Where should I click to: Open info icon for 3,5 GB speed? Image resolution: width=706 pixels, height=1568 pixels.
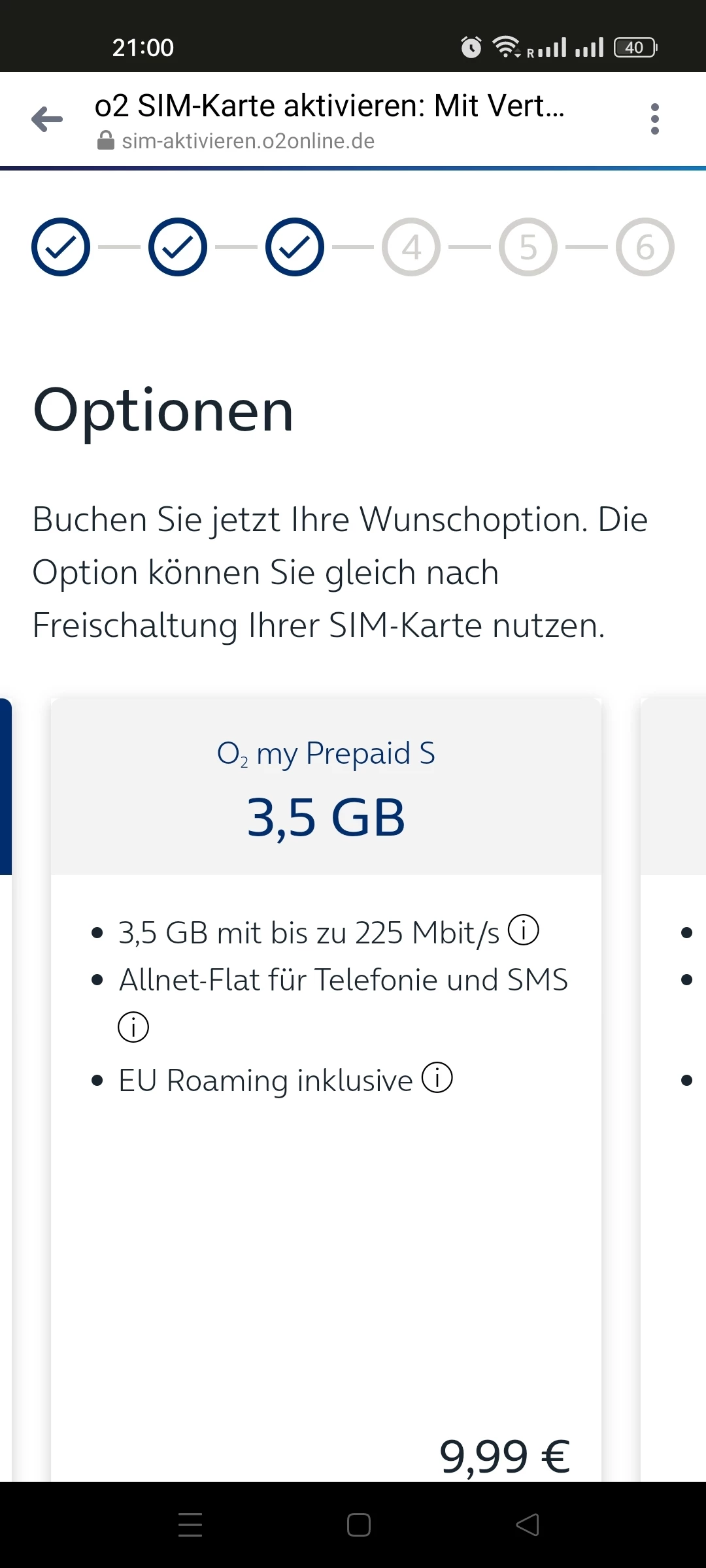click(x=524, y=930)
